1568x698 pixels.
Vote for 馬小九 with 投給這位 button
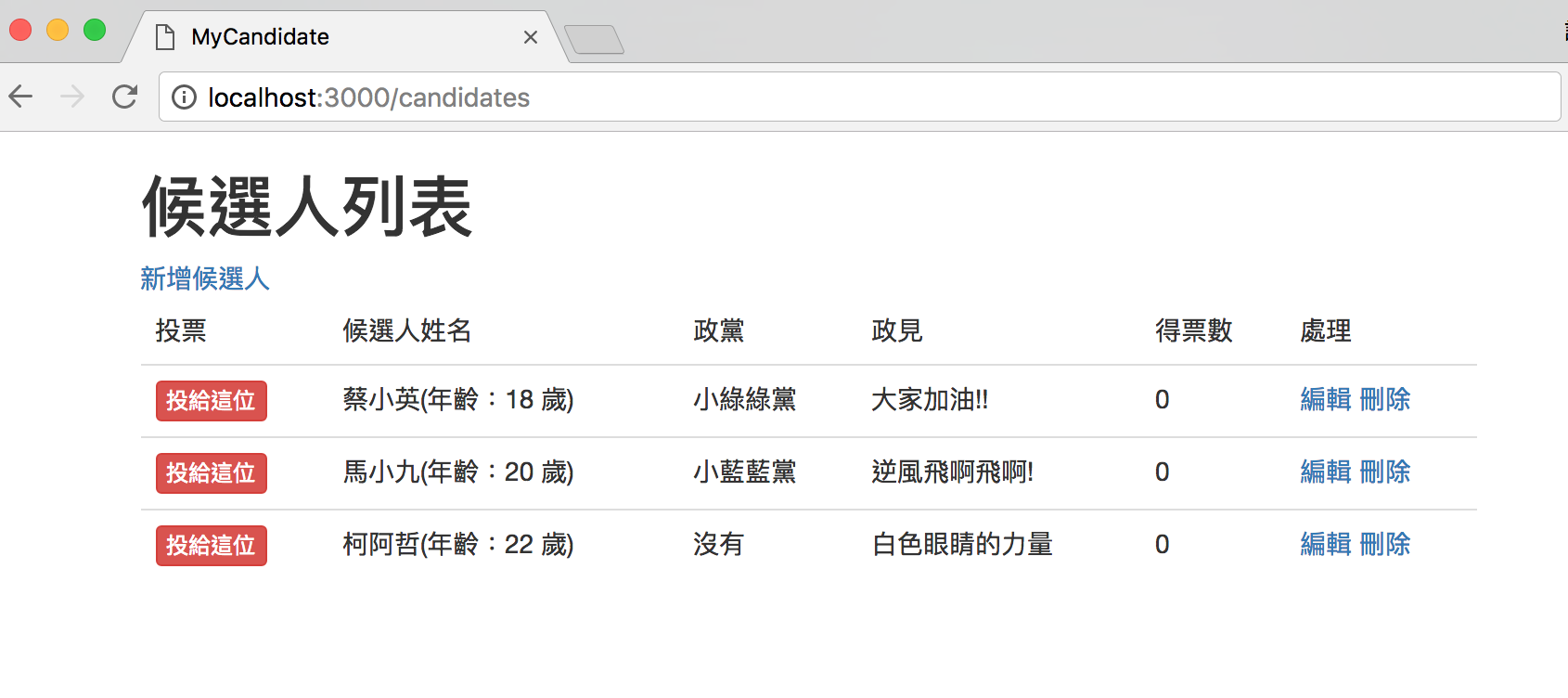click(212, 473)
